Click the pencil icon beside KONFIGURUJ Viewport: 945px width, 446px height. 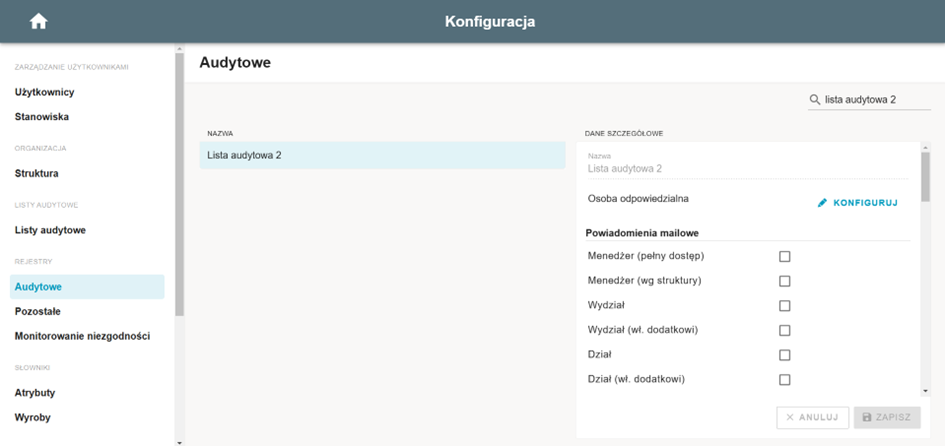click(x=823, y=203)
